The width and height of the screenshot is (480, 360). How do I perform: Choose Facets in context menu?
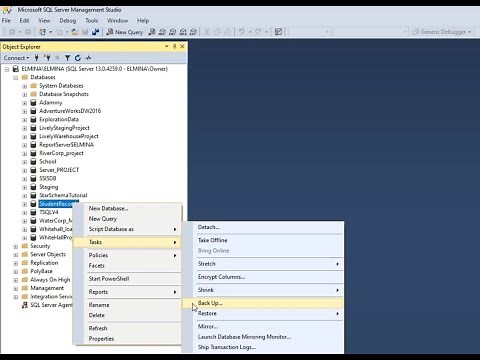(127, 266)
